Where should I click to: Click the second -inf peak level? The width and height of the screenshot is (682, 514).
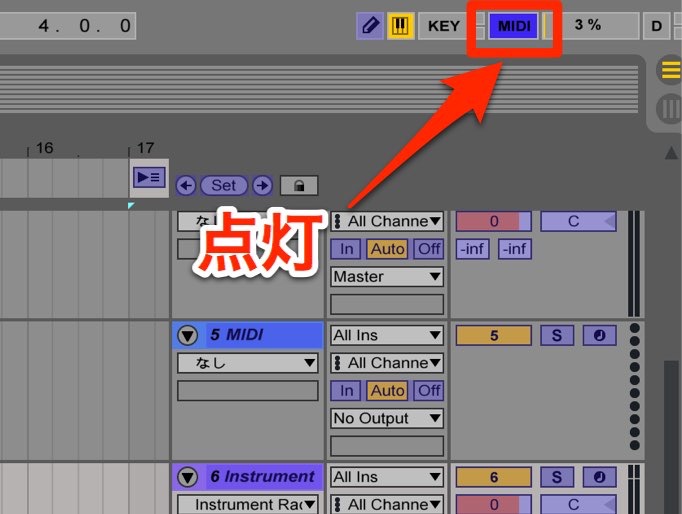pyautogui.click(x=515, y=249)
